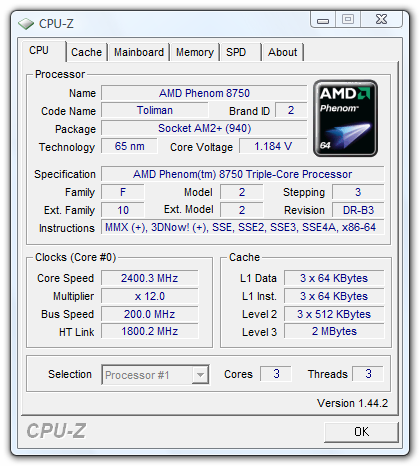Click the Bus Speed value 200.0 MHz
The height and width of the screenshot is (466, 420).
(x=150, y=314)
